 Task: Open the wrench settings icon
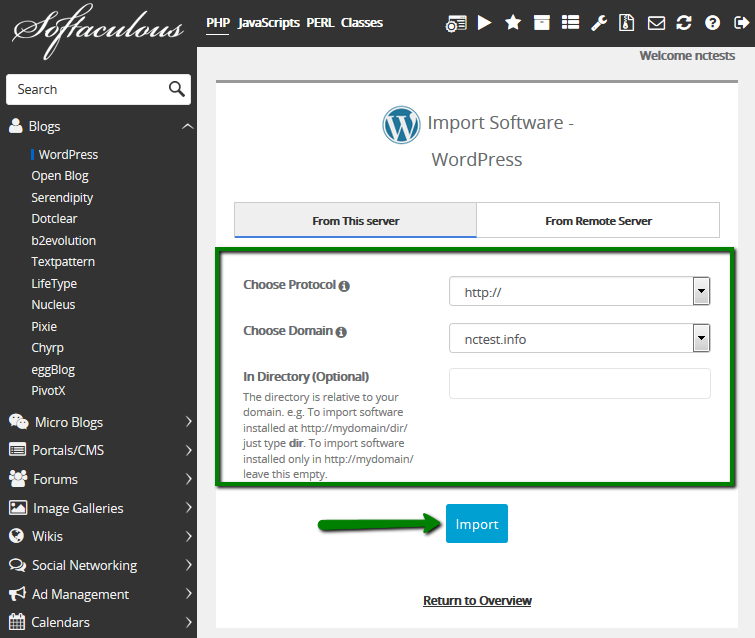pyautogui.click(x=599, y=22)
